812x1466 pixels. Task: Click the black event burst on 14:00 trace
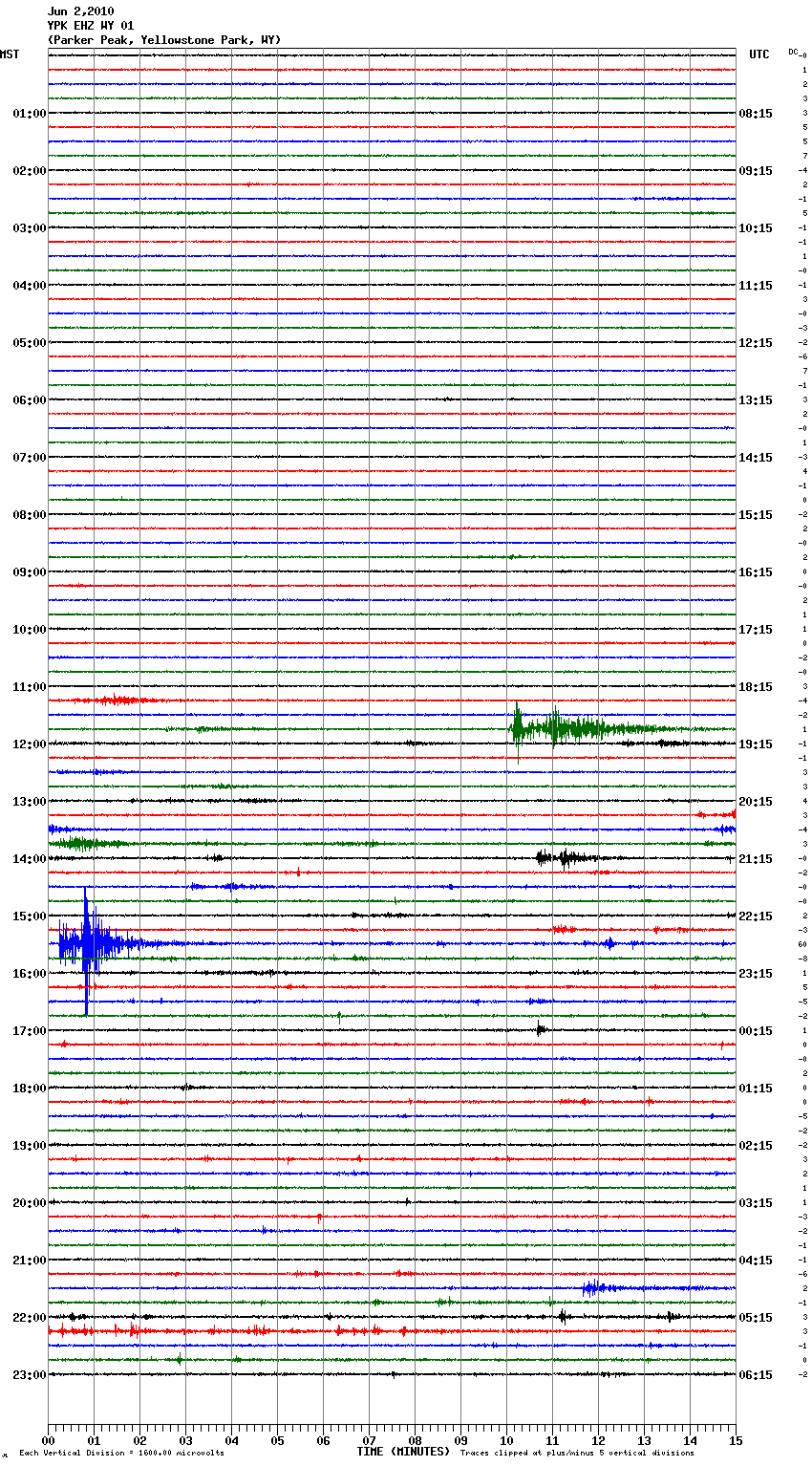coord(566,858)
